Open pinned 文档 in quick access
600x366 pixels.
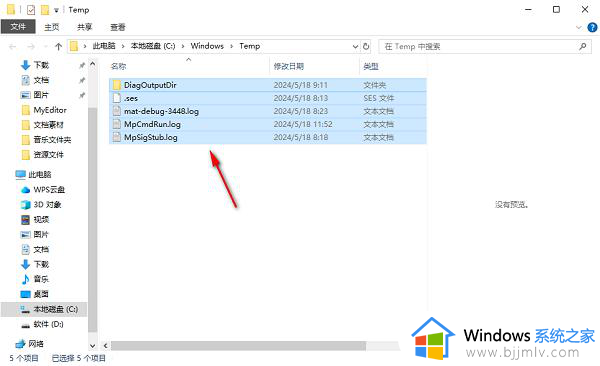point(41,80)
